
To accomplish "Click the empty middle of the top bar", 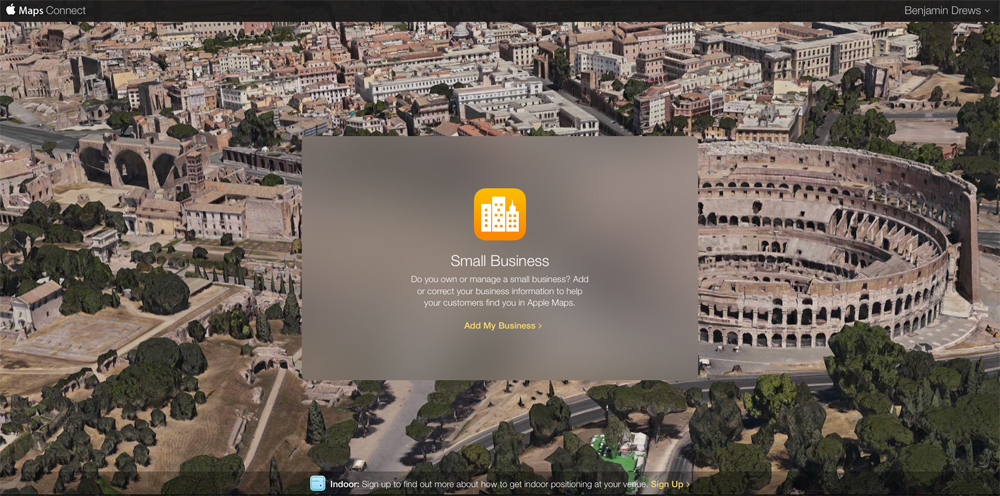I will point(500,11).
